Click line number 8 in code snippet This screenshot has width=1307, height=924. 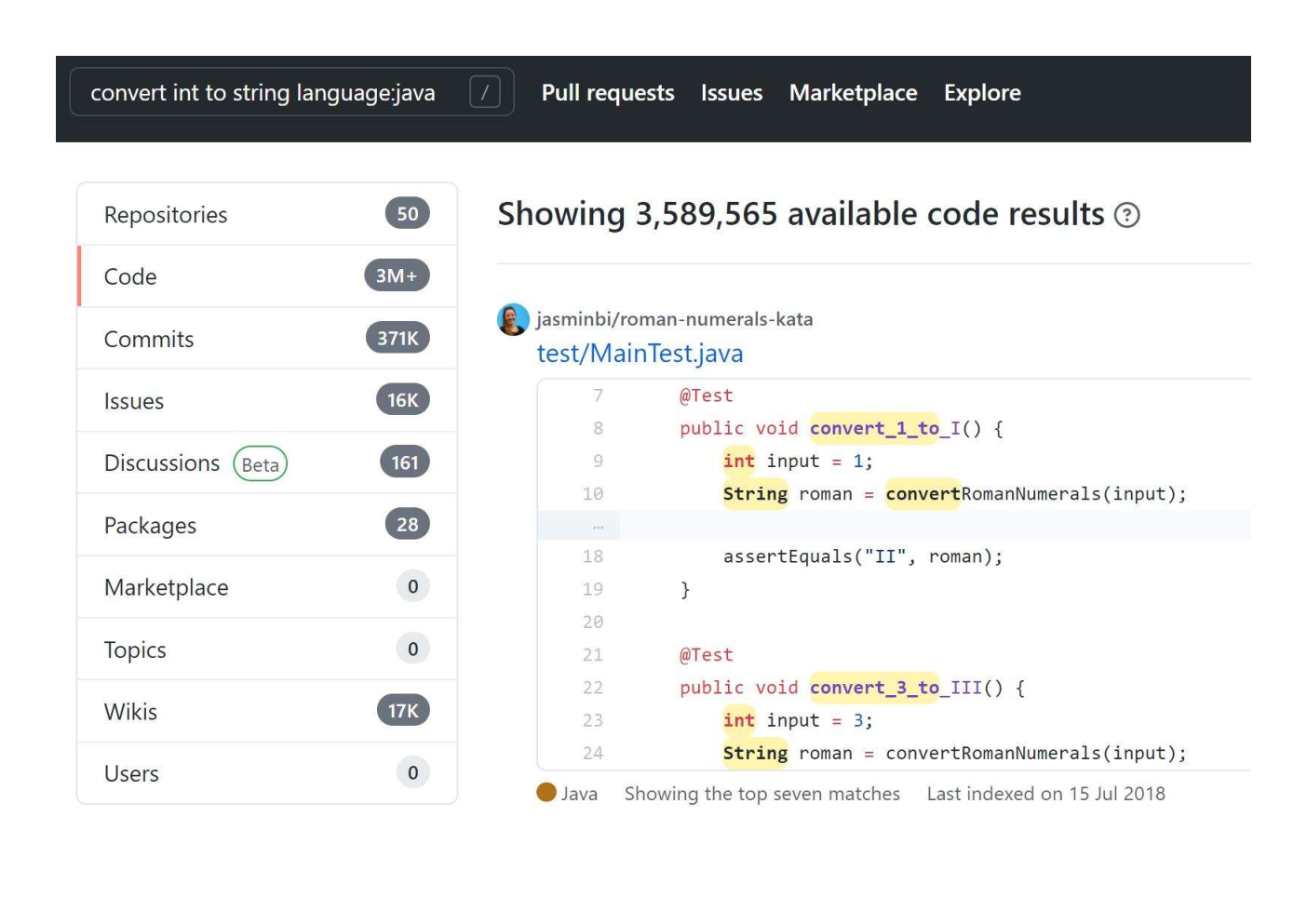598,428
